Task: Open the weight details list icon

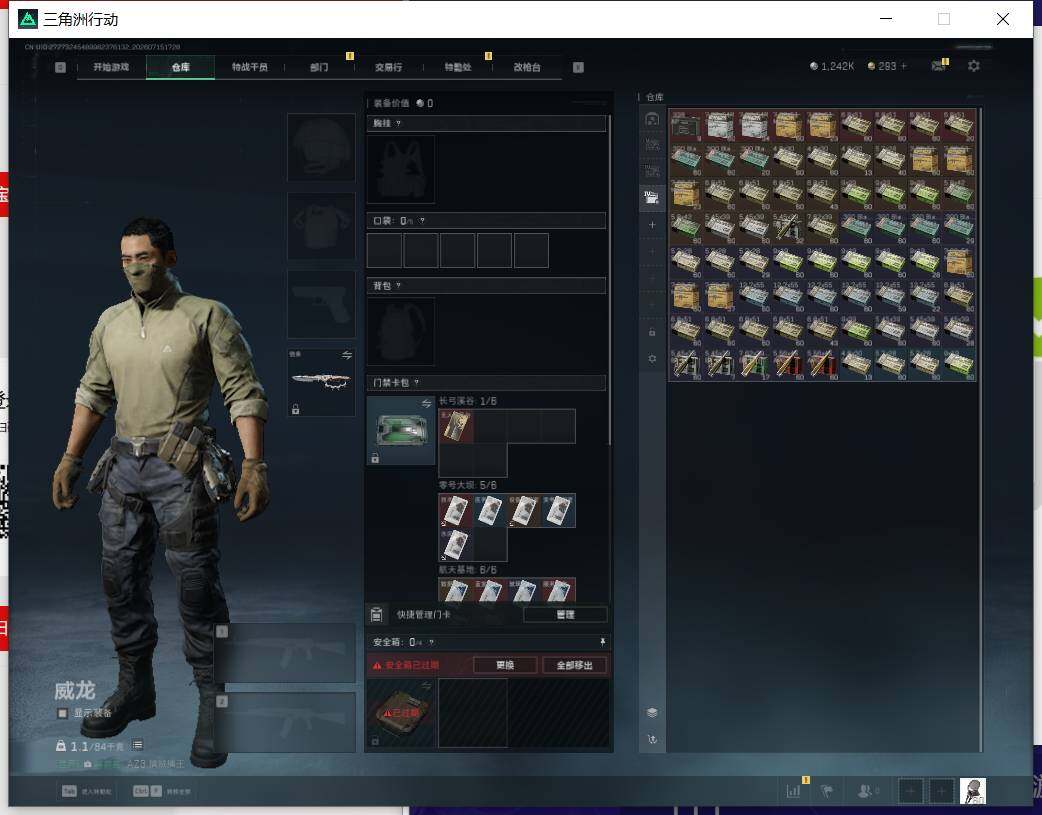Action: click(x=138, y=745)
